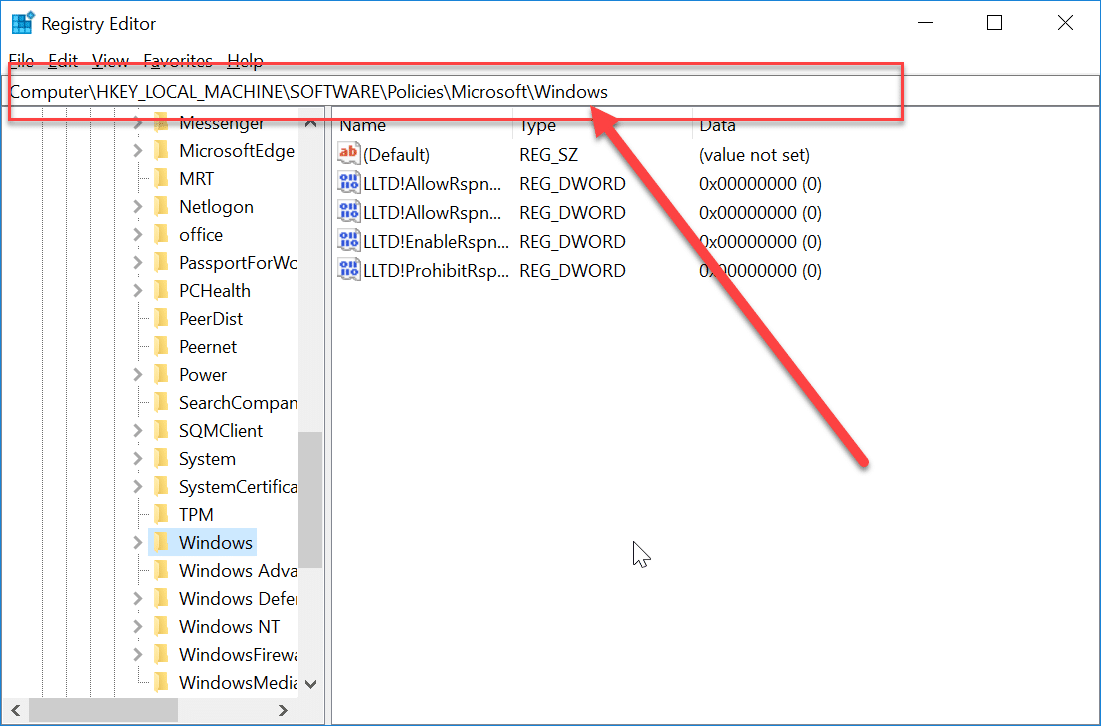
Task: Click the DWORD icon beside LLTD!EnableRspn
Action: coord(348,241)
